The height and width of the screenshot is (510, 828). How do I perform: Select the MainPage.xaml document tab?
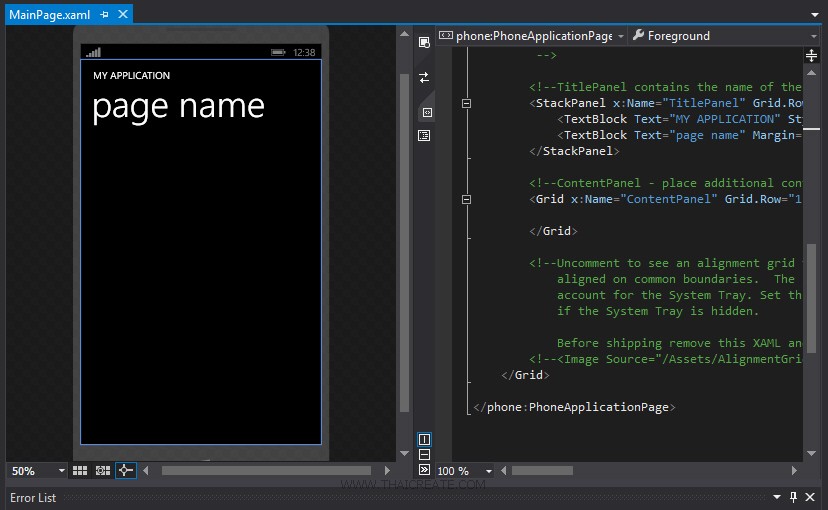49,16
